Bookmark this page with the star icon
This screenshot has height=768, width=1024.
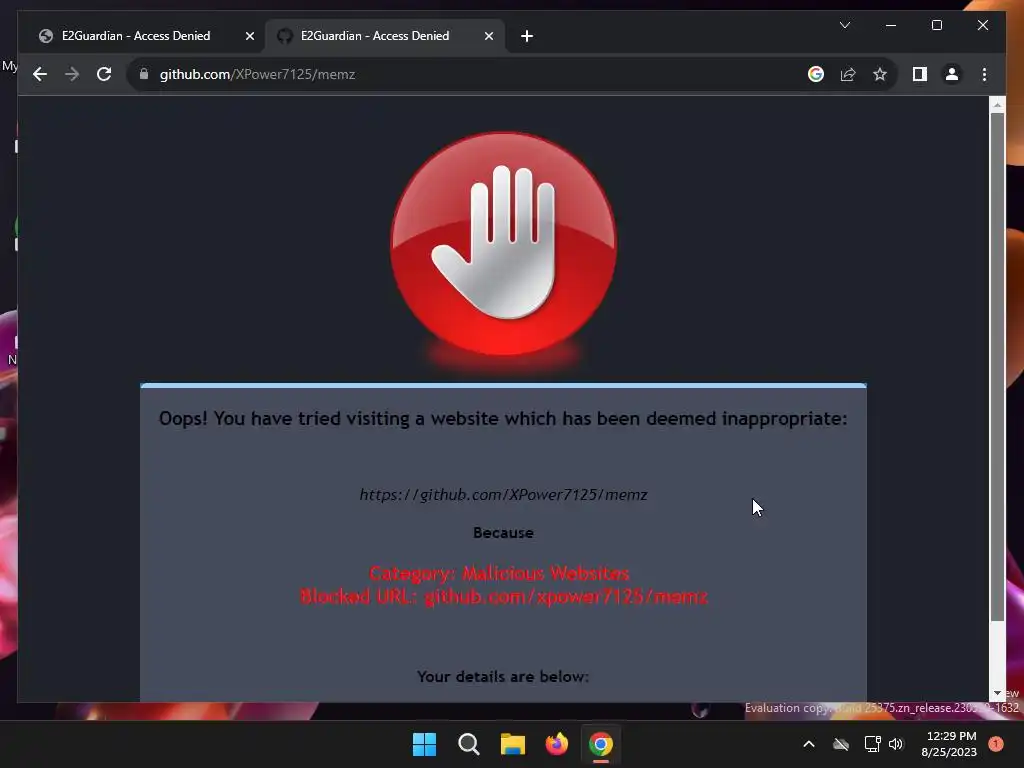click(880, 74)
